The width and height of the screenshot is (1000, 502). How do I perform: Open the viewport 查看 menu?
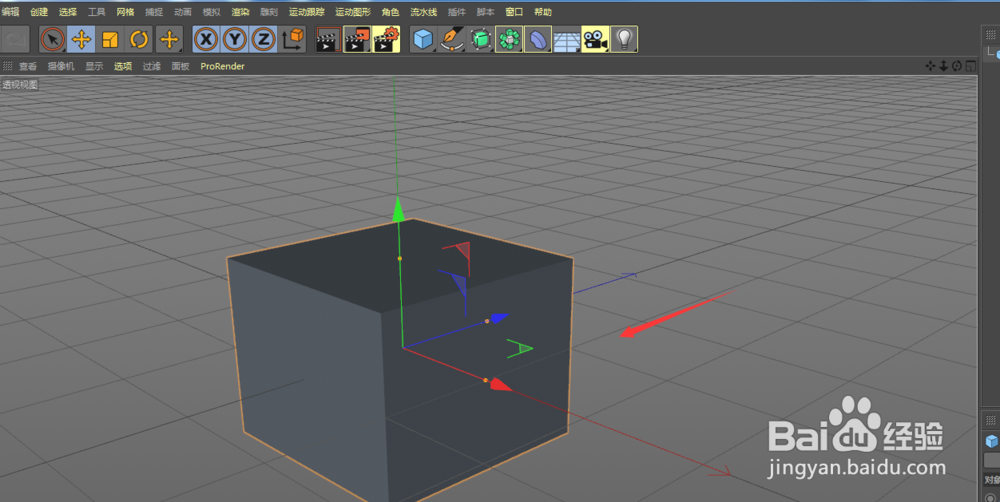pos(27,66)
